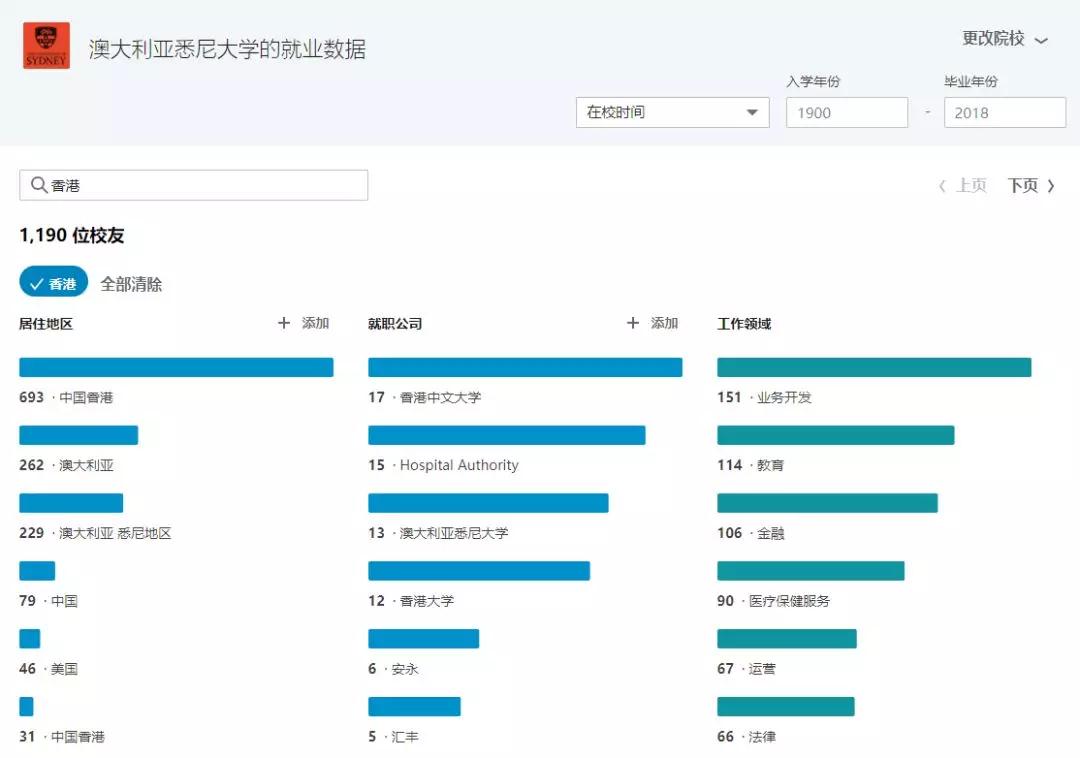
Task: Click the 入学年份 1900 field
Action: [846, 112]
